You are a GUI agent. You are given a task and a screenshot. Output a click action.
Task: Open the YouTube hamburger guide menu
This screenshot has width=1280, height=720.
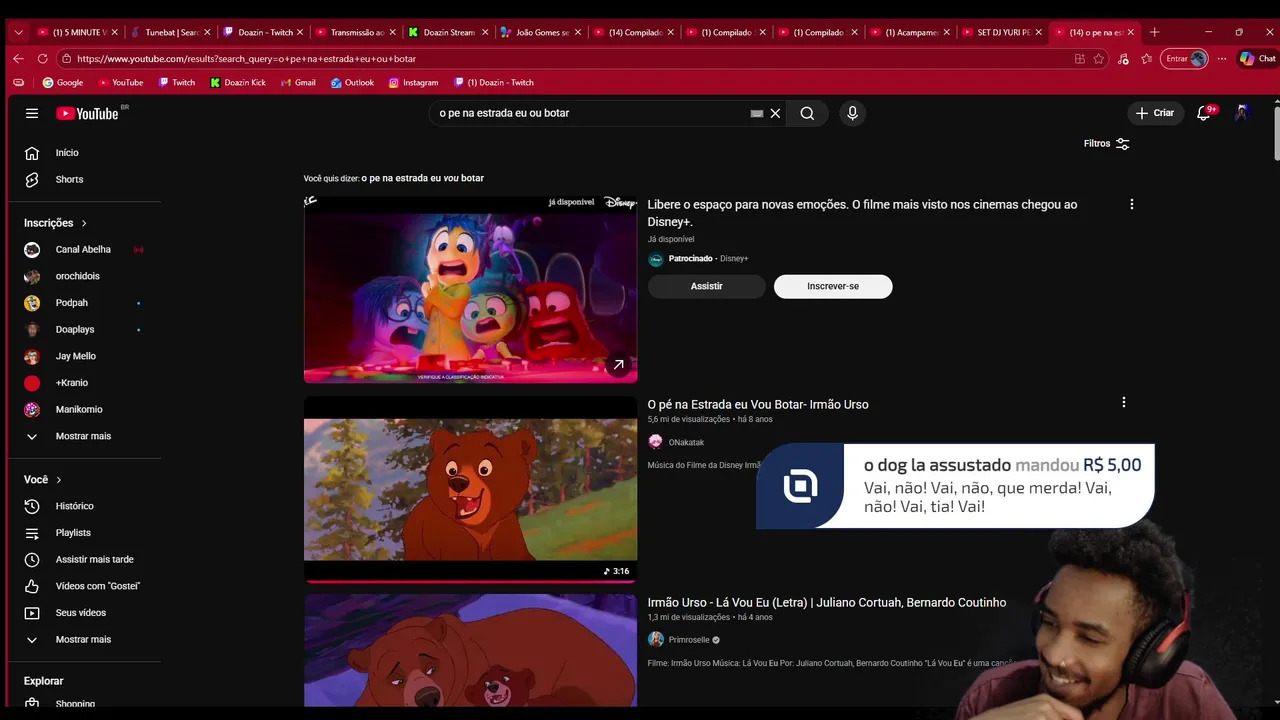pyautogui.click(x=32, y=113)
